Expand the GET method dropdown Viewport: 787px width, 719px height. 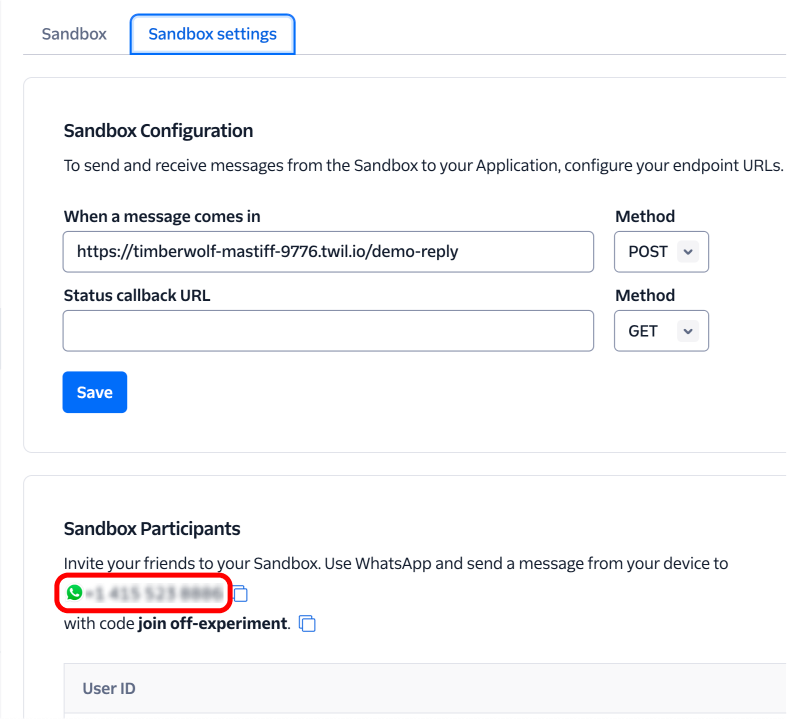point(661,331)
